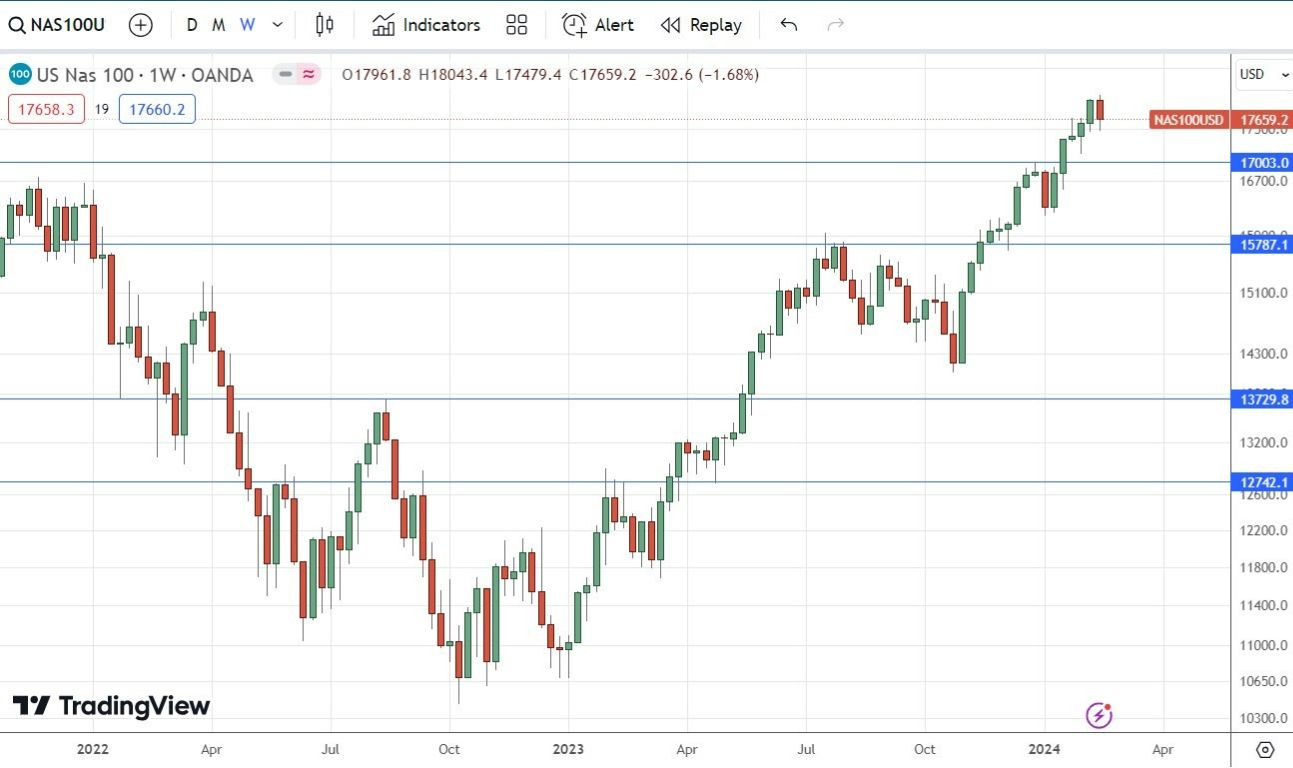Image resolution: width=1293 pixels, height=768 pixels.
Task: Select the candlestick chart style icon
Action: click(323, 24)
